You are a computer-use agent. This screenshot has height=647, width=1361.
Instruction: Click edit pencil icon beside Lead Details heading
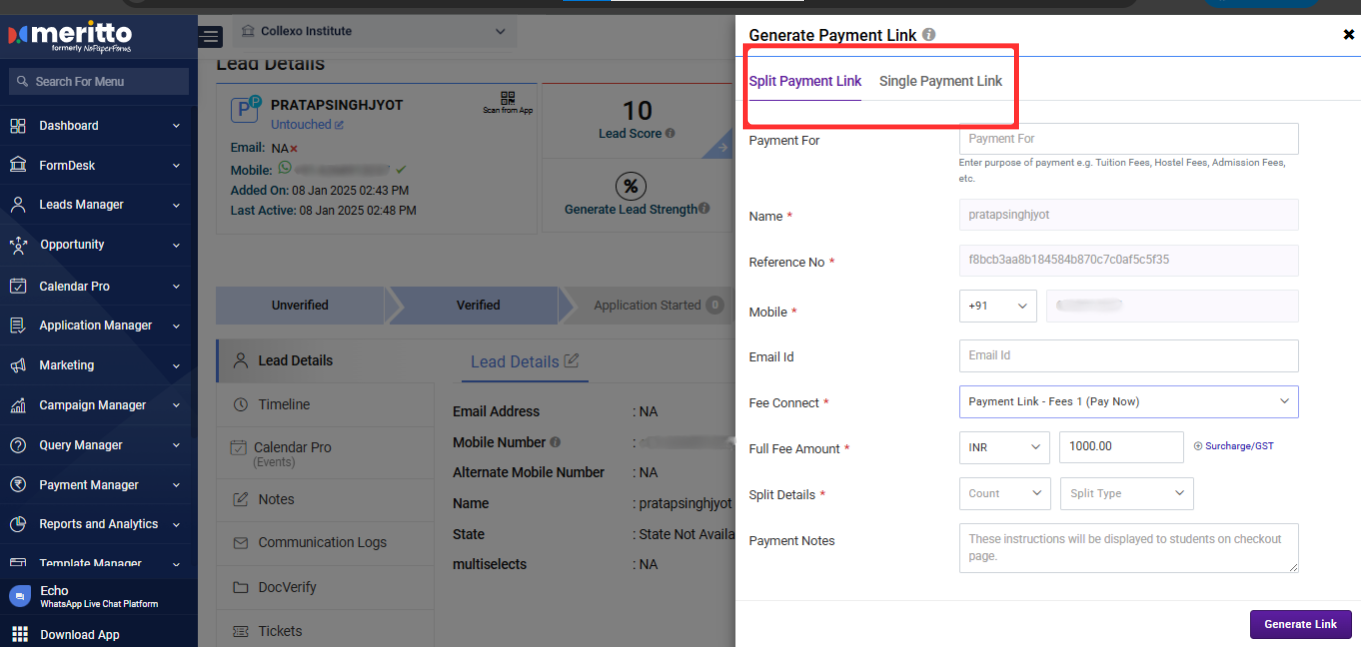tap(571, 361)
